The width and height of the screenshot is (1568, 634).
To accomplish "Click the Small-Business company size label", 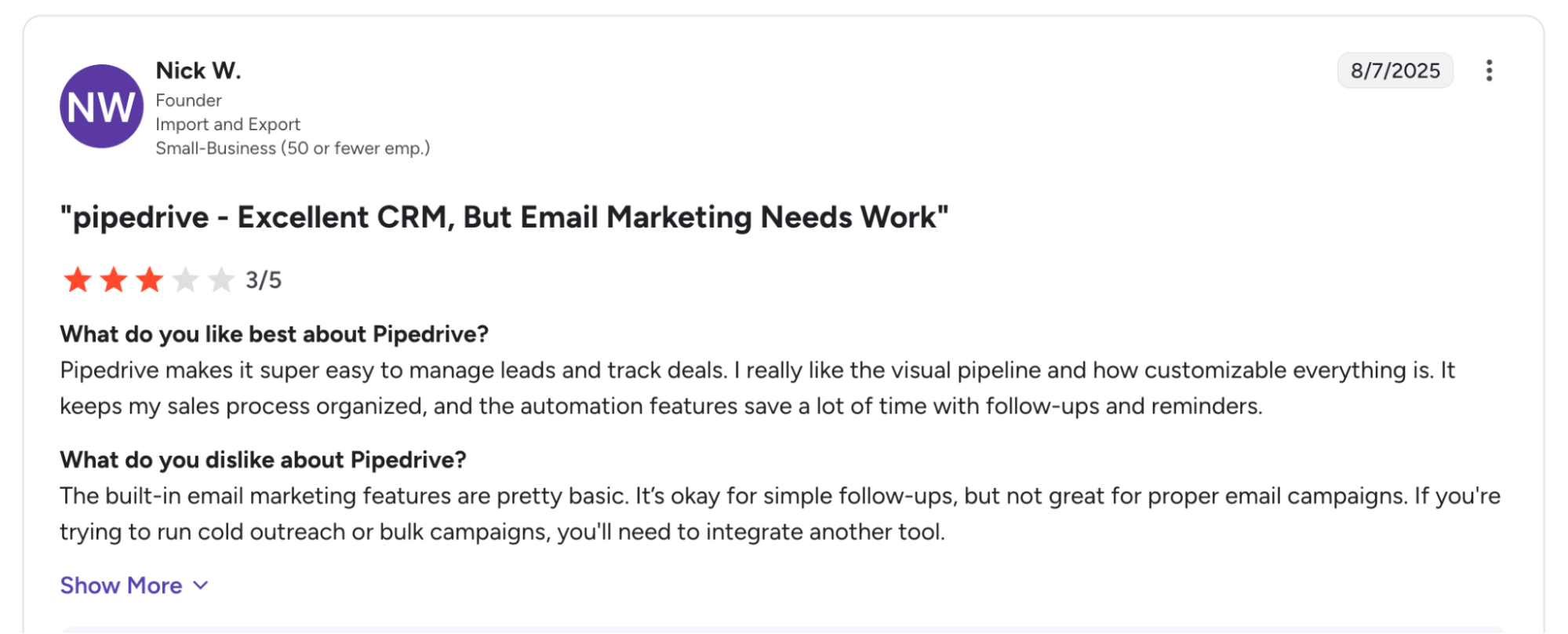I will point(293,148).
